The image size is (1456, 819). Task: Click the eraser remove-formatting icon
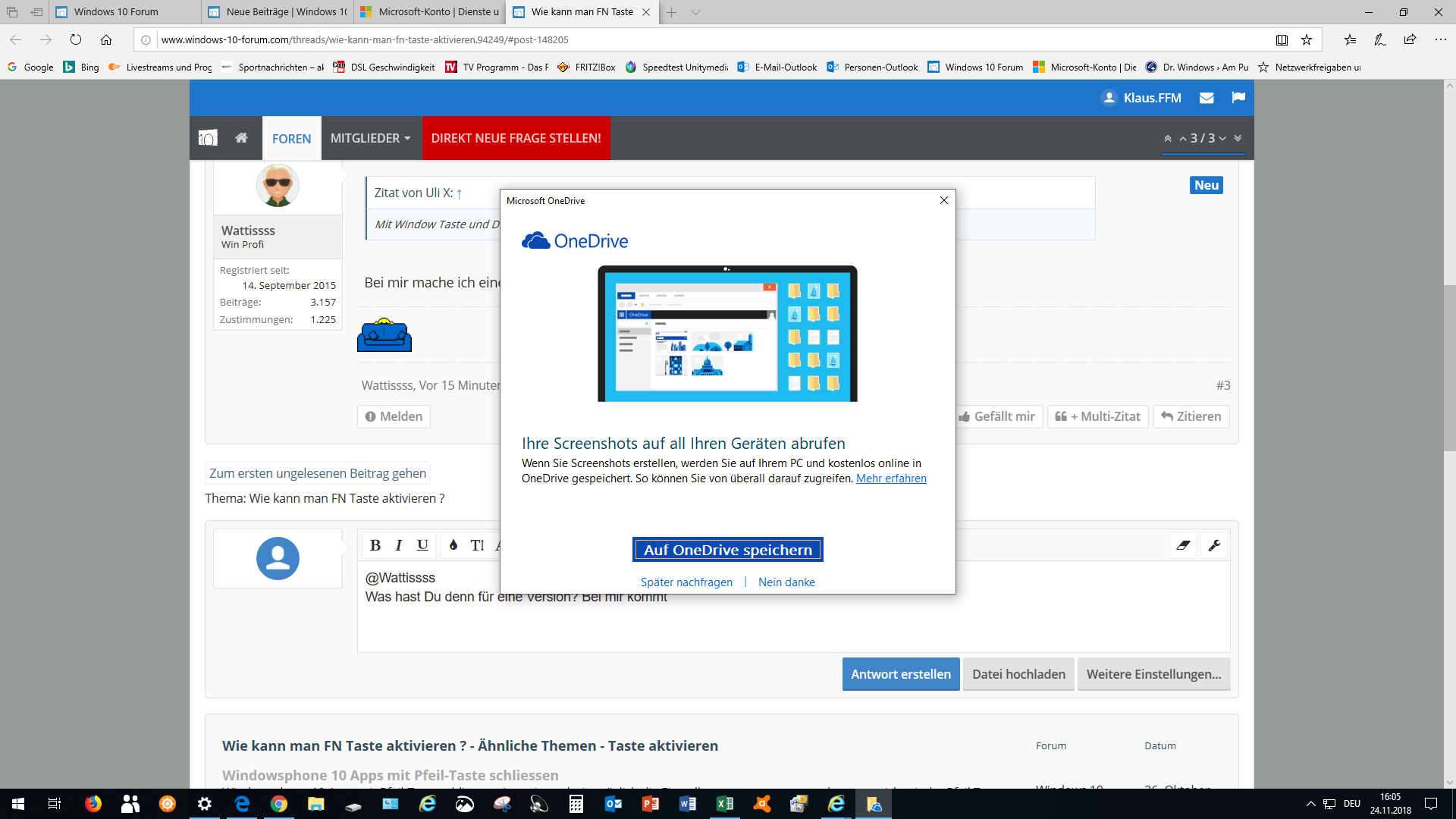(1183, 545)
